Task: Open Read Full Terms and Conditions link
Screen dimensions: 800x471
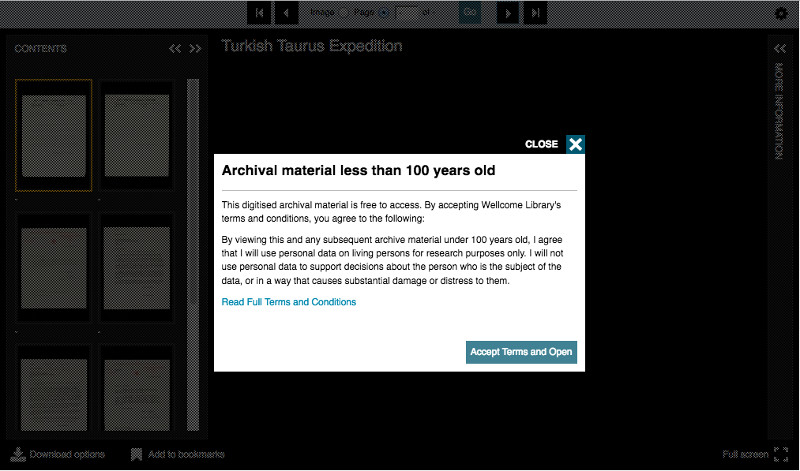Action: pyautogui.click(x=289, y=302)
